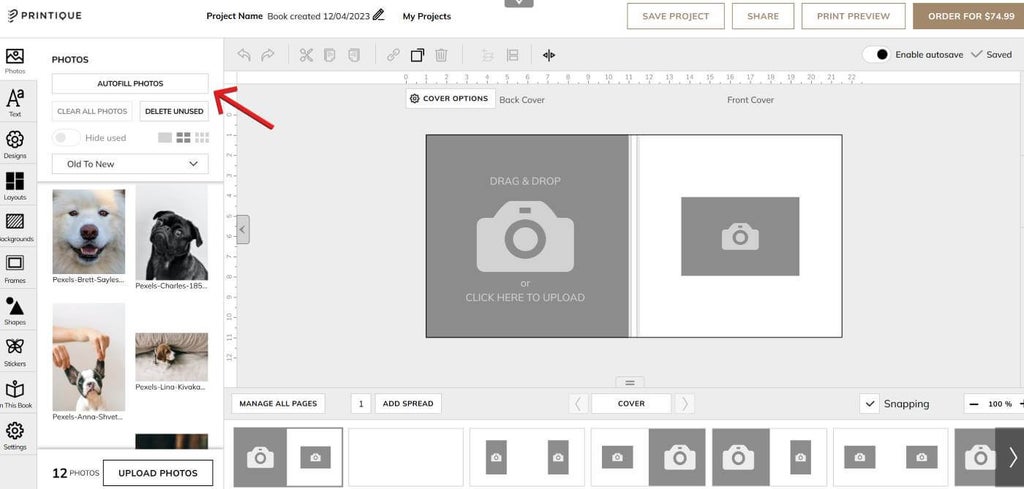The height and width of the screenshot is (489, 1024).
Task: Toggle the Hide used switch
Action: click(66, 138)
